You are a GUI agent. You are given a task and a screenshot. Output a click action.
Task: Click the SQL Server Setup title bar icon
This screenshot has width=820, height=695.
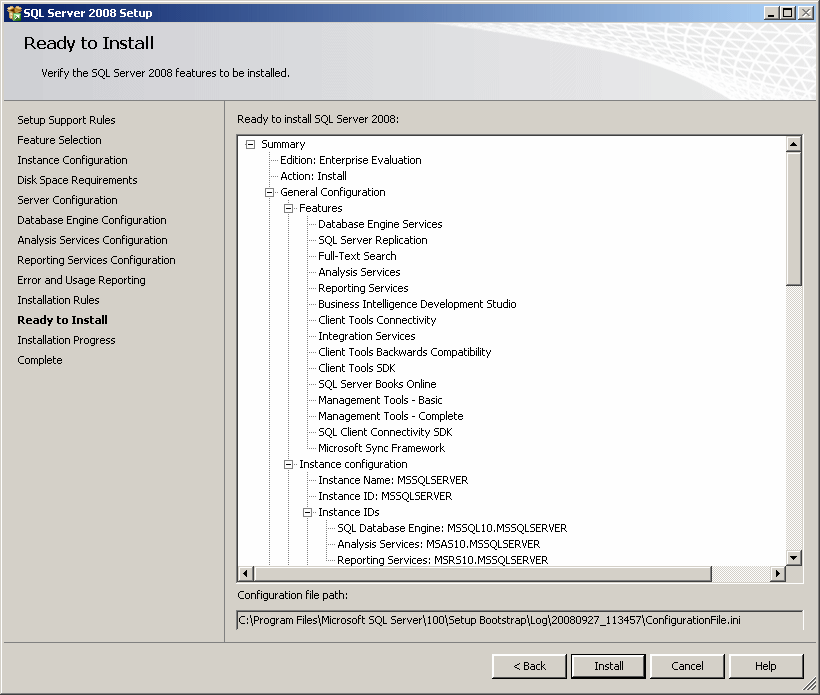14,13
